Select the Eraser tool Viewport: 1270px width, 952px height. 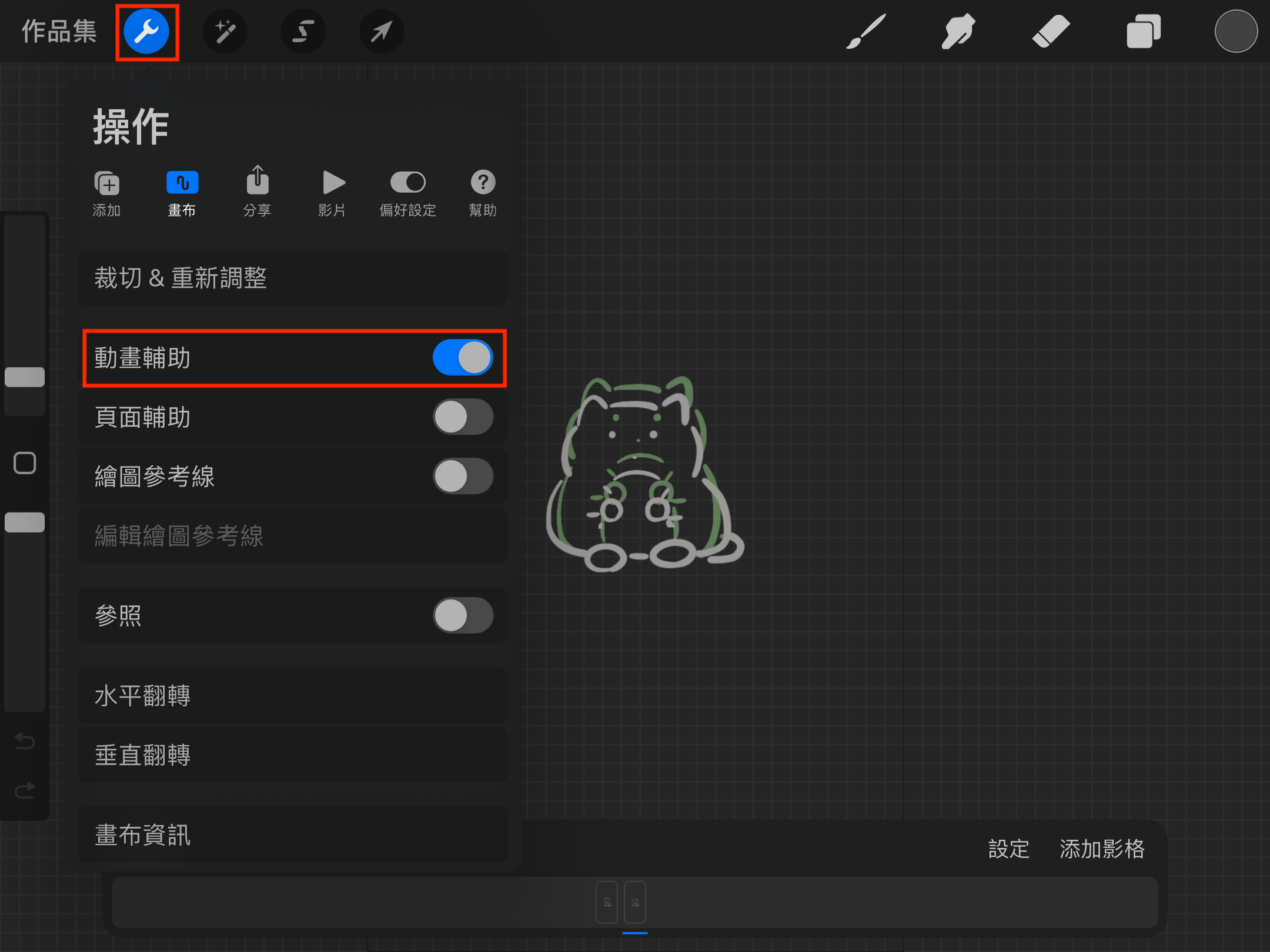click(x=1051, y=32)
